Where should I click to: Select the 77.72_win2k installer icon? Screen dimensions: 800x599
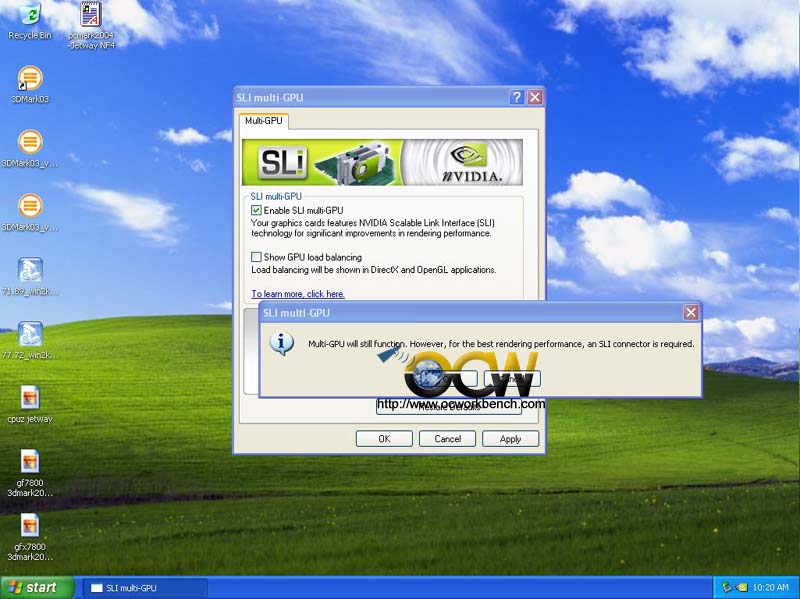tap(30, 340)
